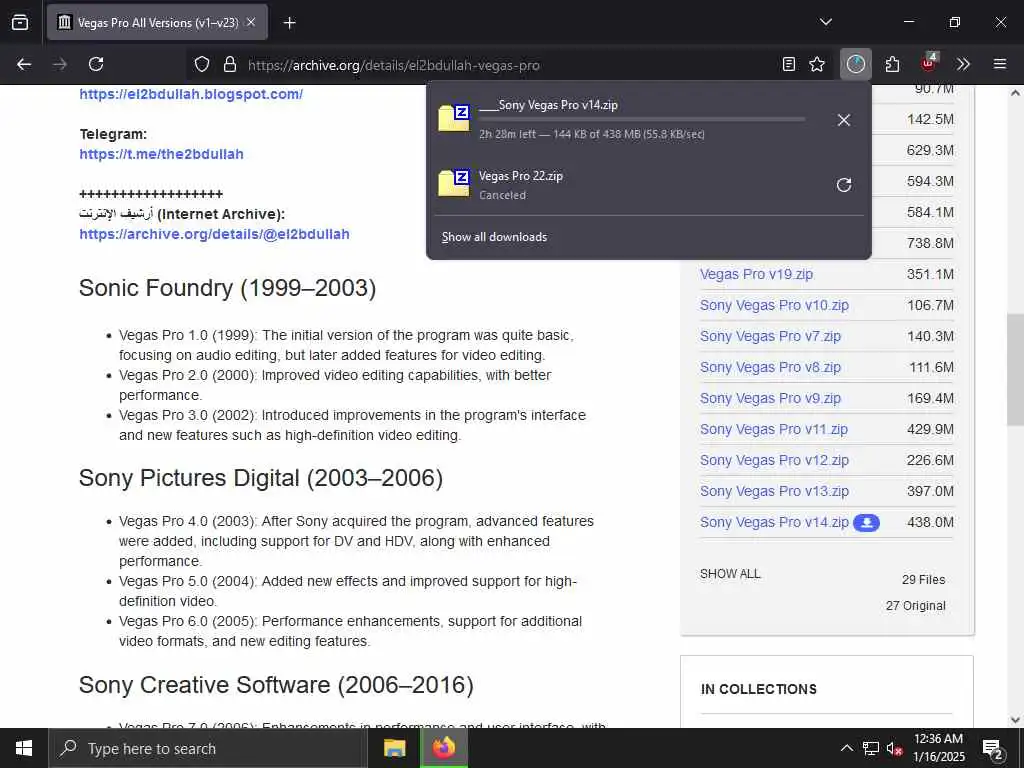Click Show all downloads

[494, 237]
